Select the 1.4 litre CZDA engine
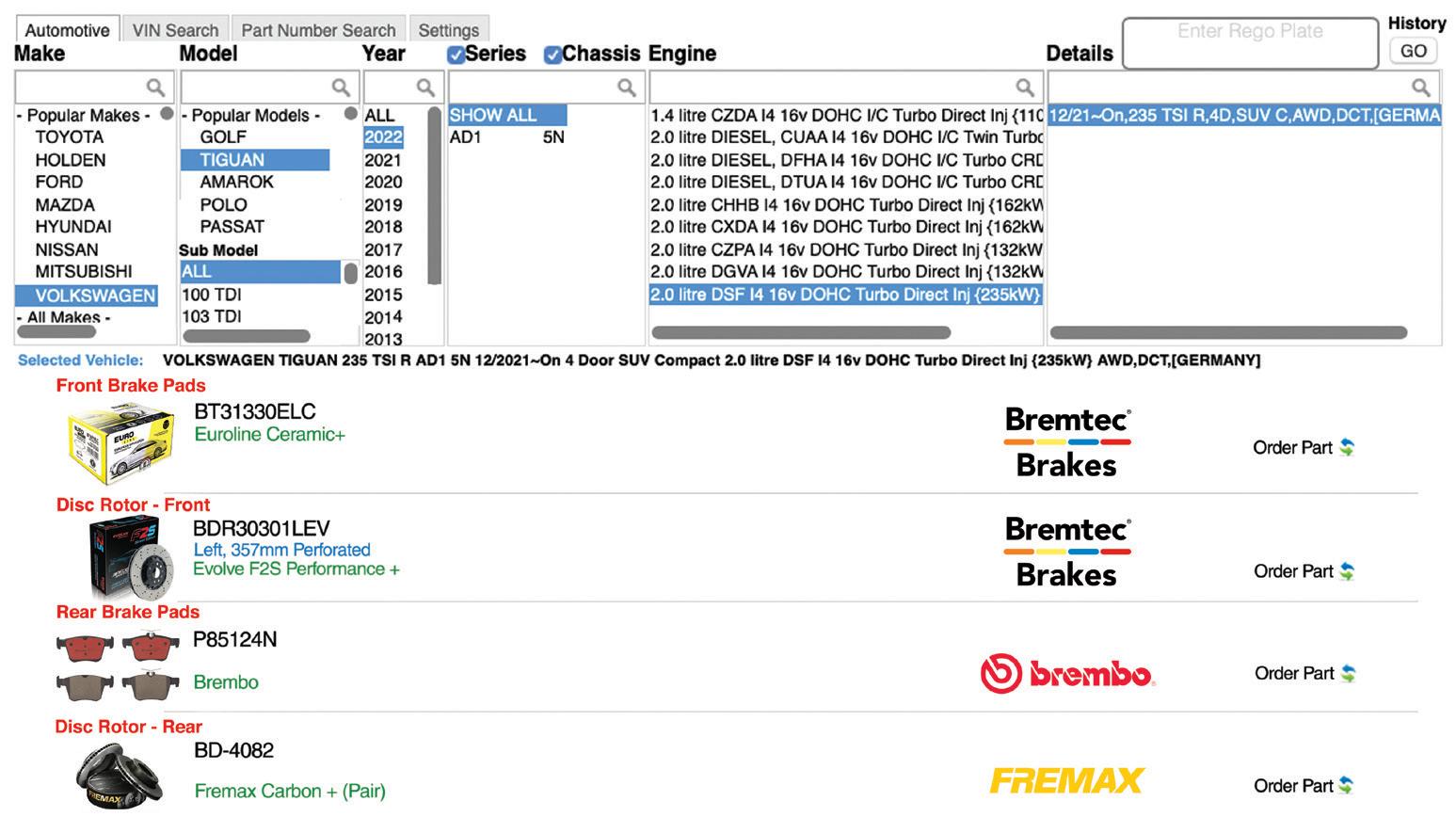This screenshot has width=1456, height=817. [846, 116]
